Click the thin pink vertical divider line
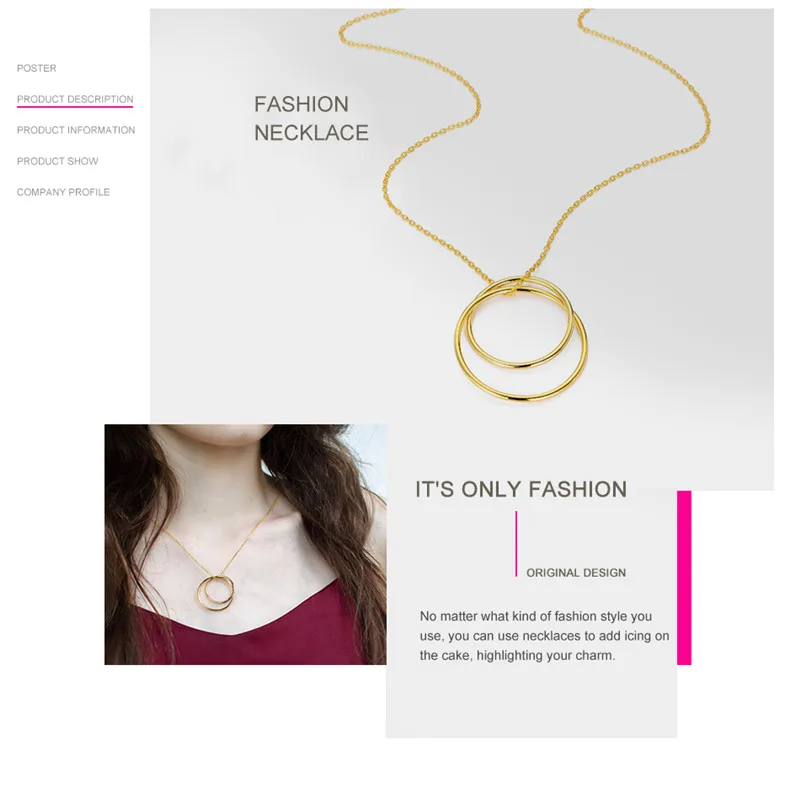 [516, 544]
